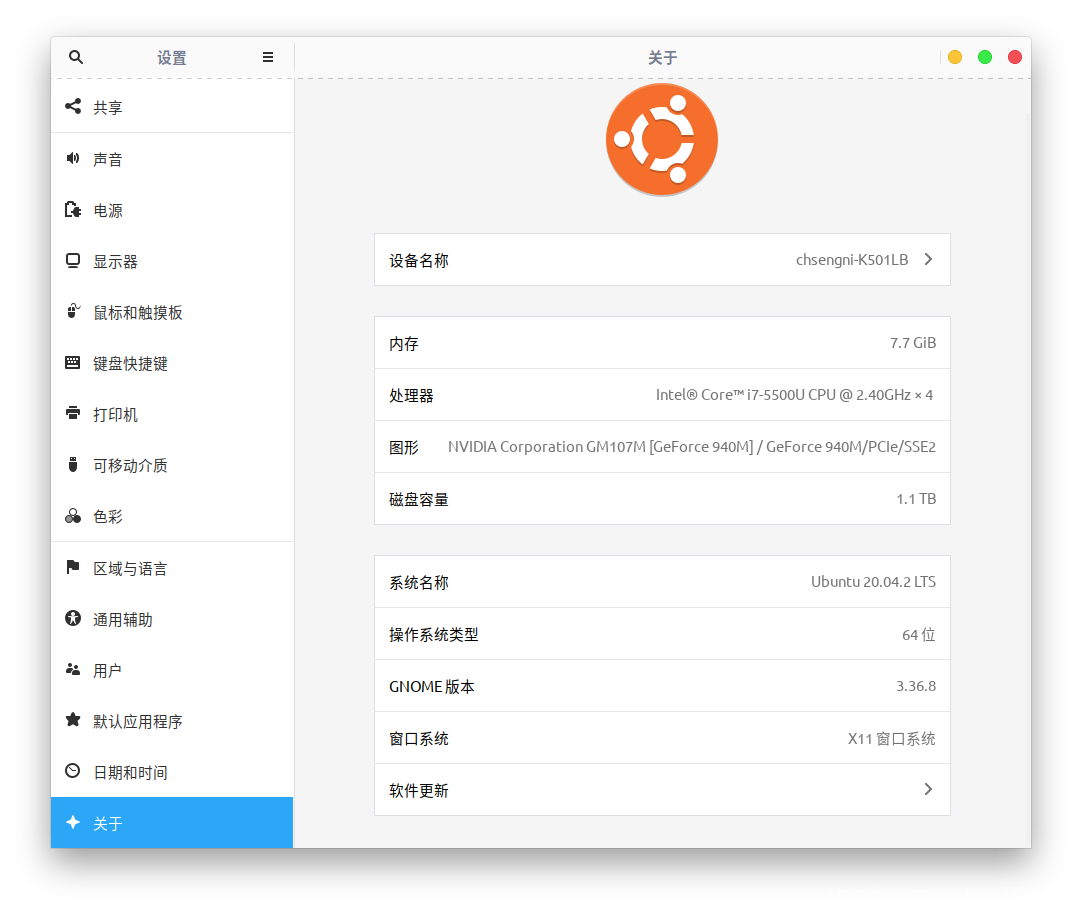Open the hamburger menu in Settings header
Screen dimensions: 1082x913
pyautogui.click(x=268, y=57)
